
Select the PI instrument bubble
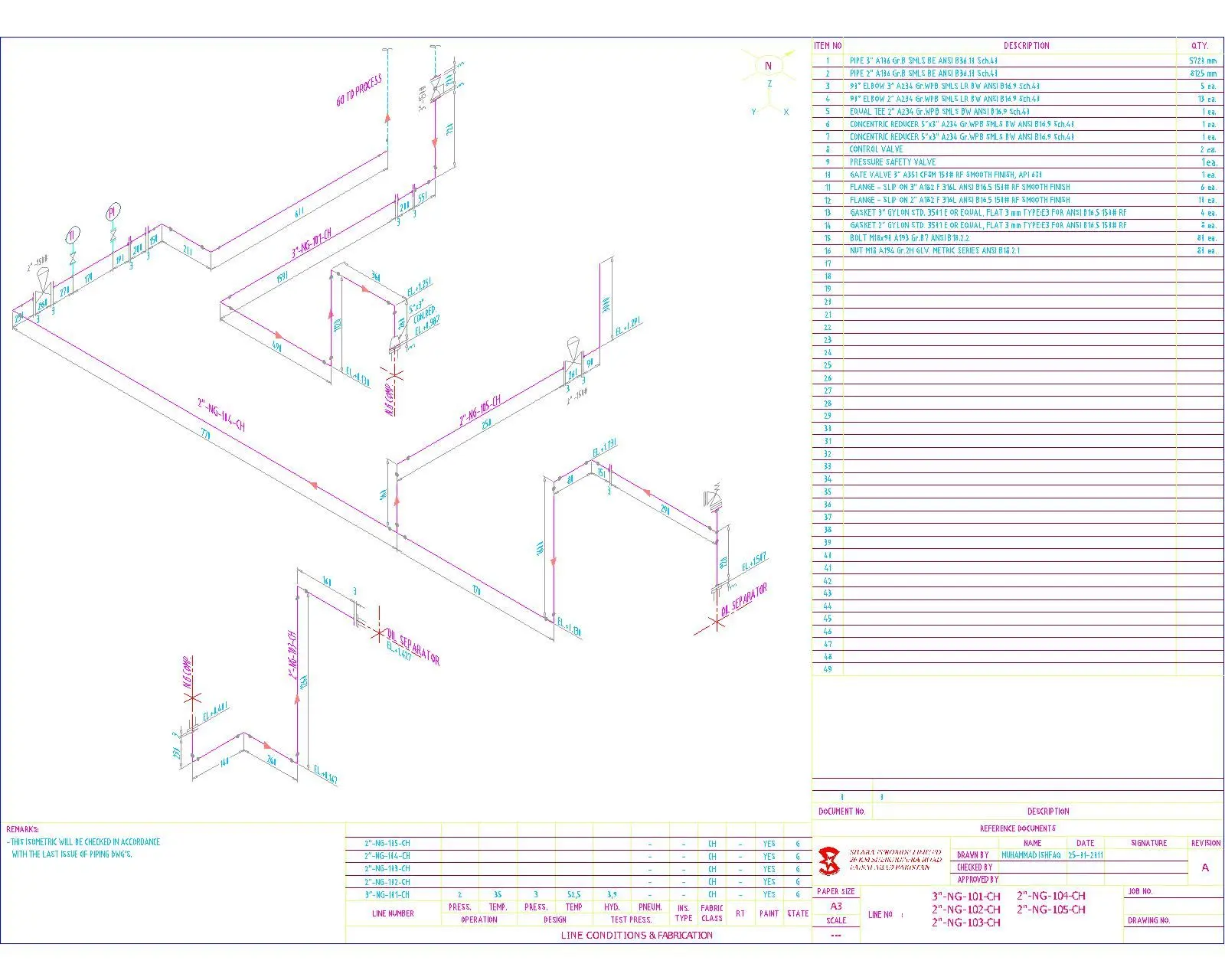click(113, 211)
